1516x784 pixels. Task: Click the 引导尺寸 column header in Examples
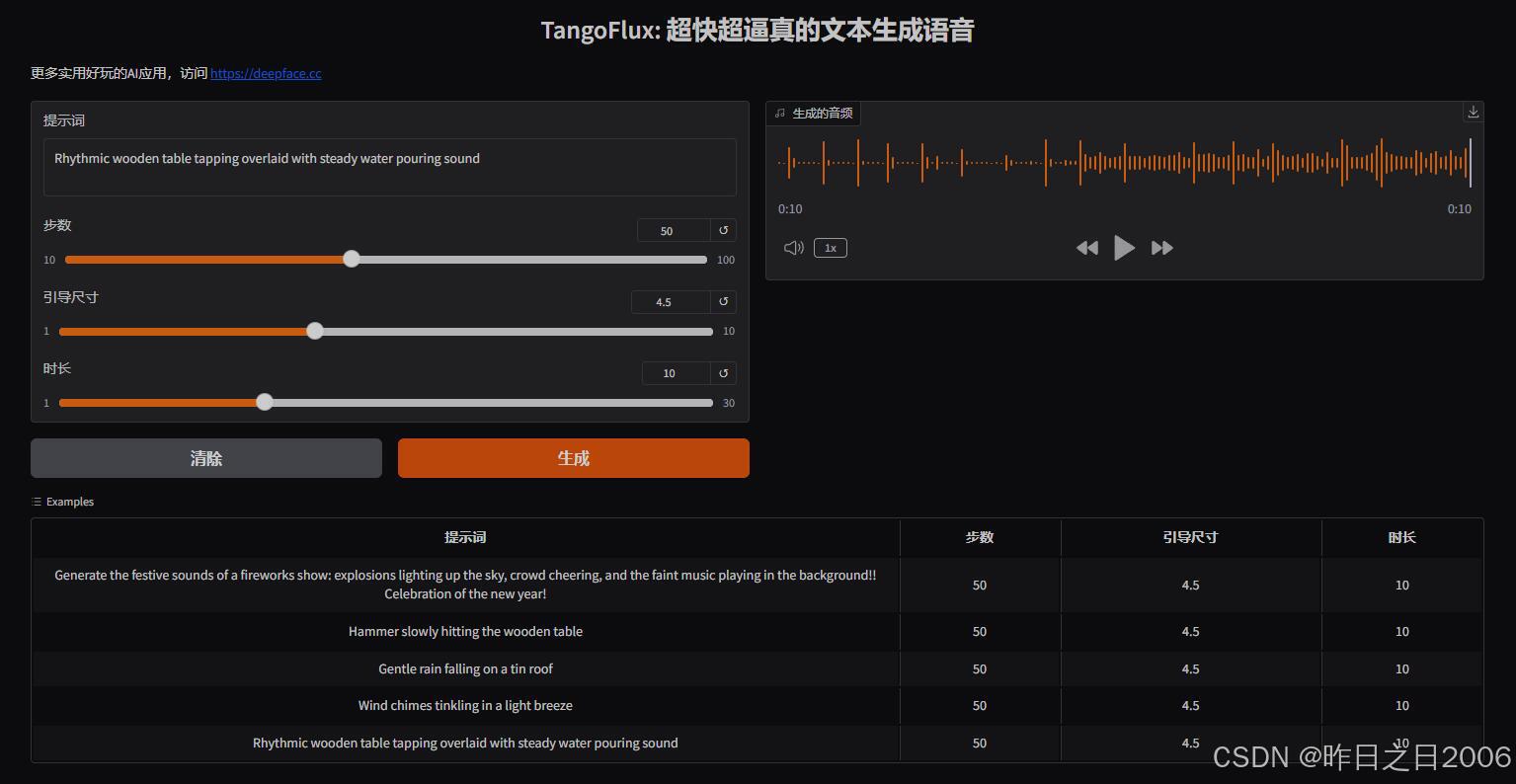1190,537
